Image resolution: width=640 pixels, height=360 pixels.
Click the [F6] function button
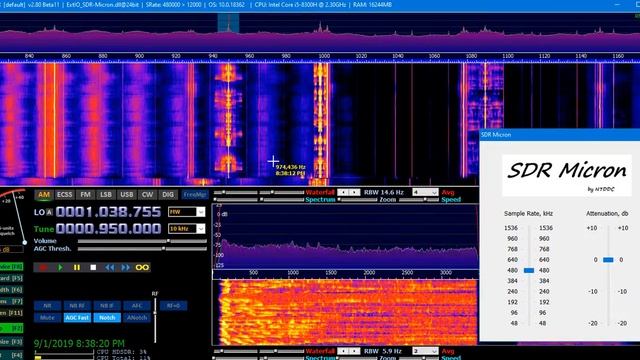pyautogui.click(x=11, y=290)
